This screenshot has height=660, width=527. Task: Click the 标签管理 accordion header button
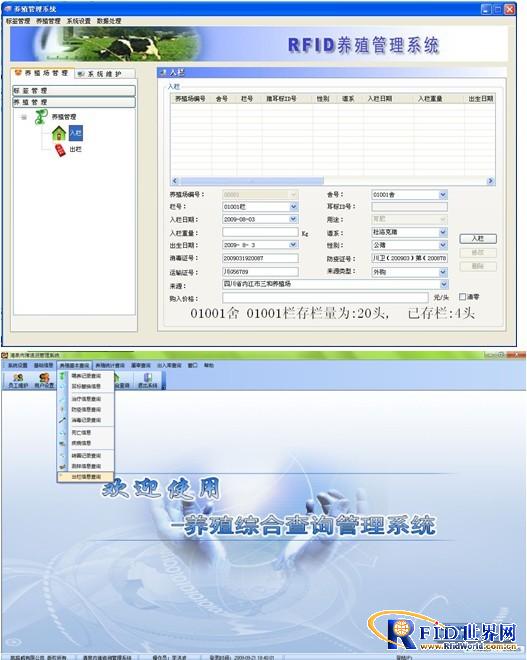pos(74,90)
